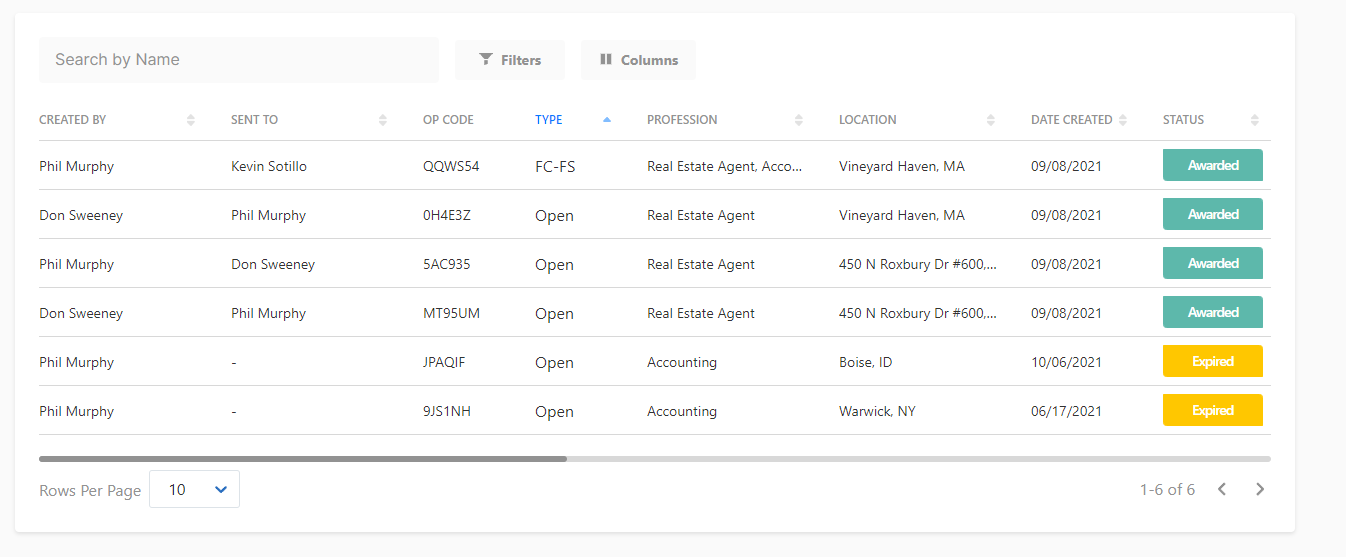Click the Expired badge for JPAQIF
Screen dimensions: 1346x557
coord(1213,361)
